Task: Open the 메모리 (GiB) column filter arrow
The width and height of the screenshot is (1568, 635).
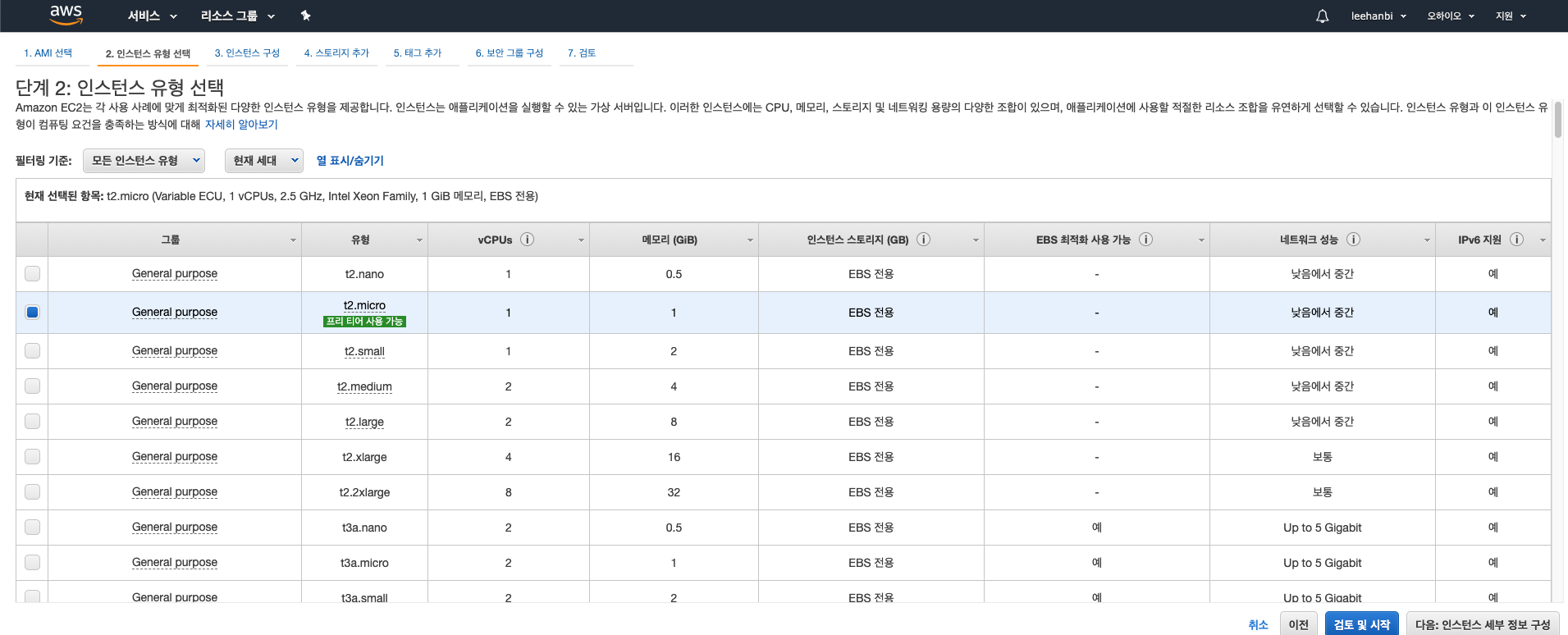Action: point(750,240)
